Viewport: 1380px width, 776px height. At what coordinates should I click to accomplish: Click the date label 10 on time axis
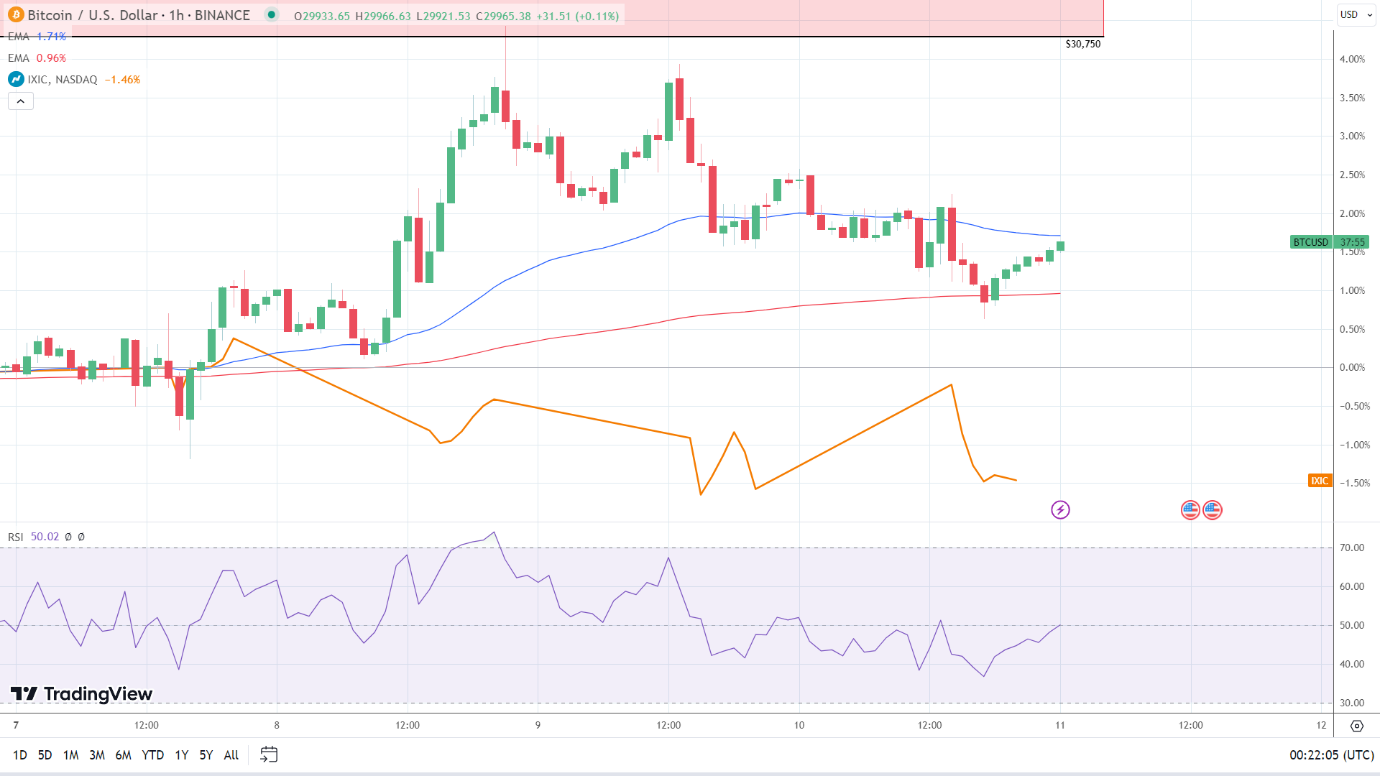(x=799, y=725)
